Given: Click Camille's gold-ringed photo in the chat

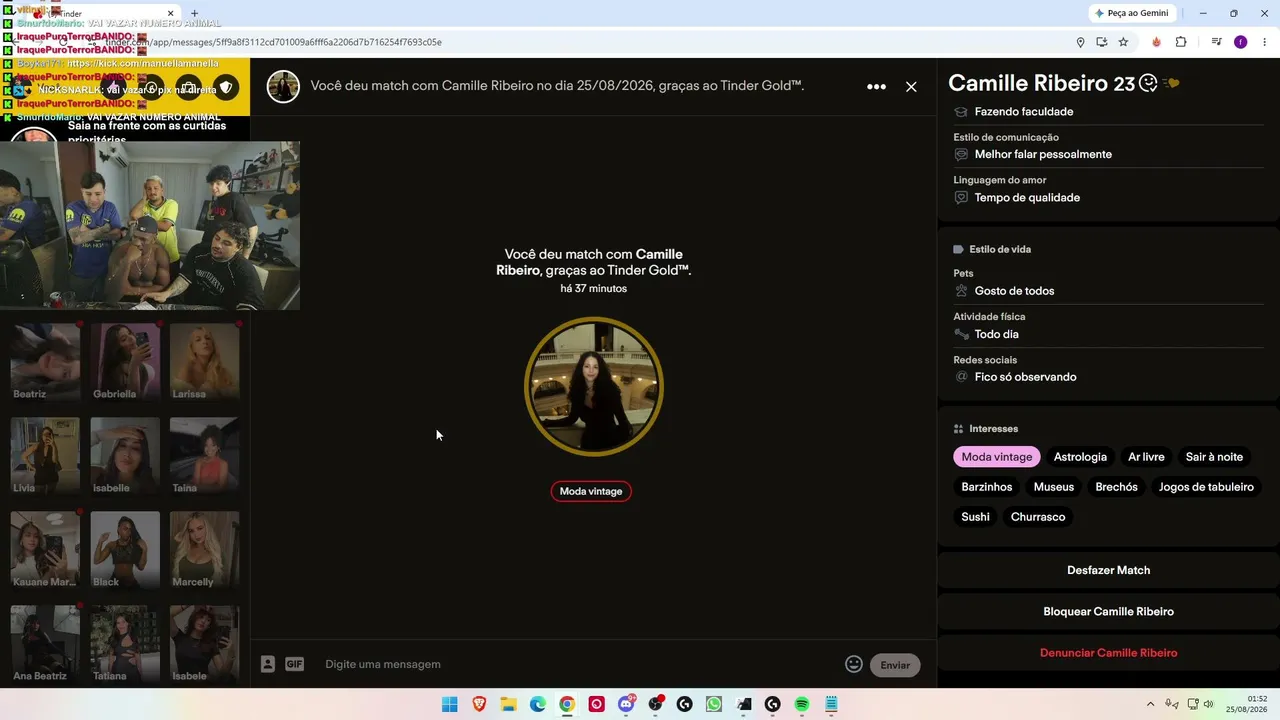Looking at the screenshot, I should pyautogui.click(x=594, y=387).
